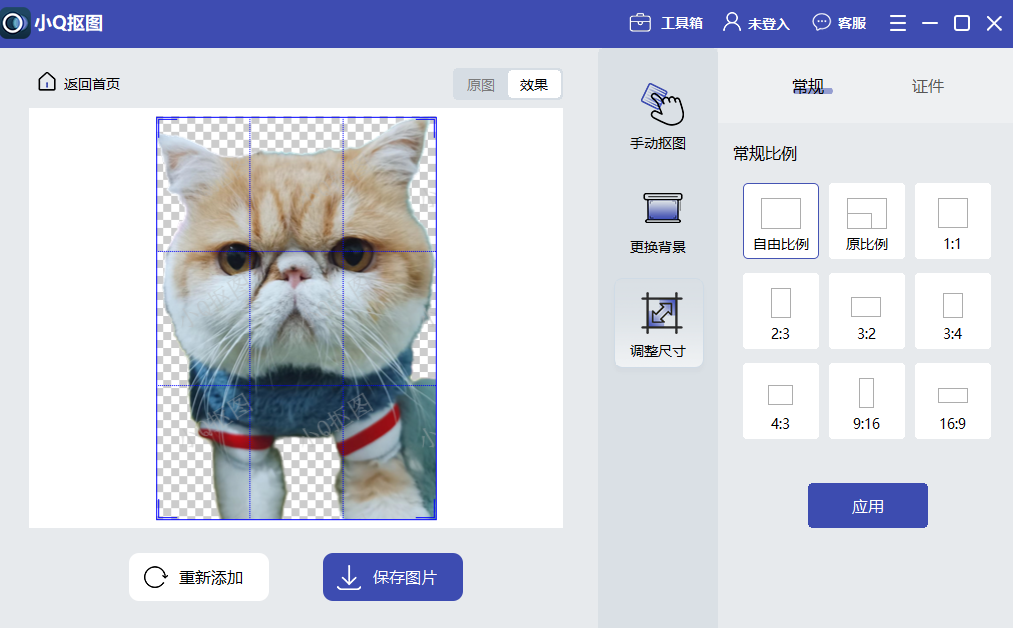
Task: Switch preview to effect (效果) view
Action: coord(534,85)
